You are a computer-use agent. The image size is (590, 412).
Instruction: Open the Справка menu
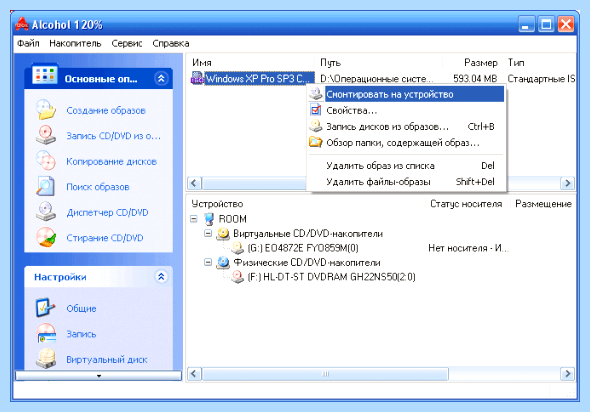click(171, 43)
